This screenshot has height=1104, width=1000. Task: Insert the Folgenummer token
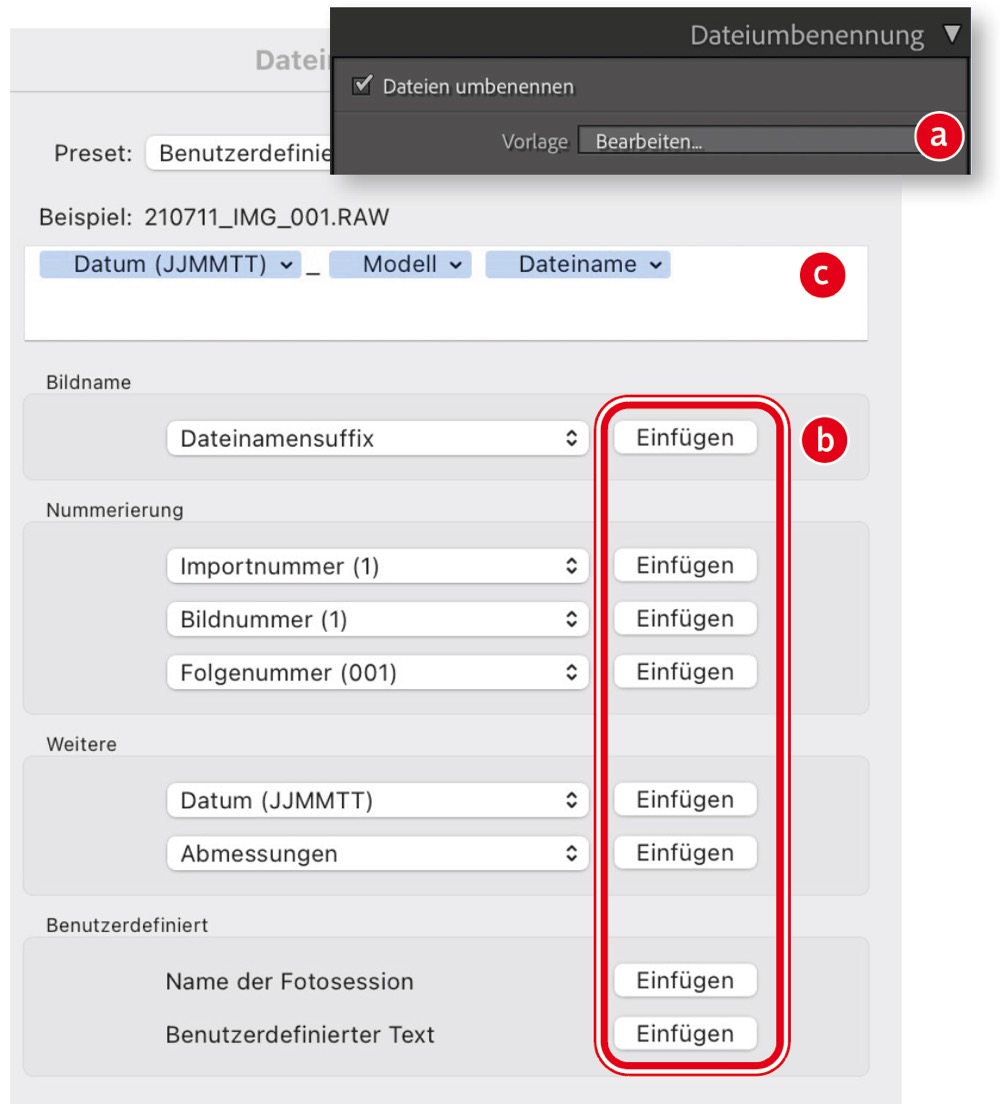pyautogui.click(x=685, y=672)
